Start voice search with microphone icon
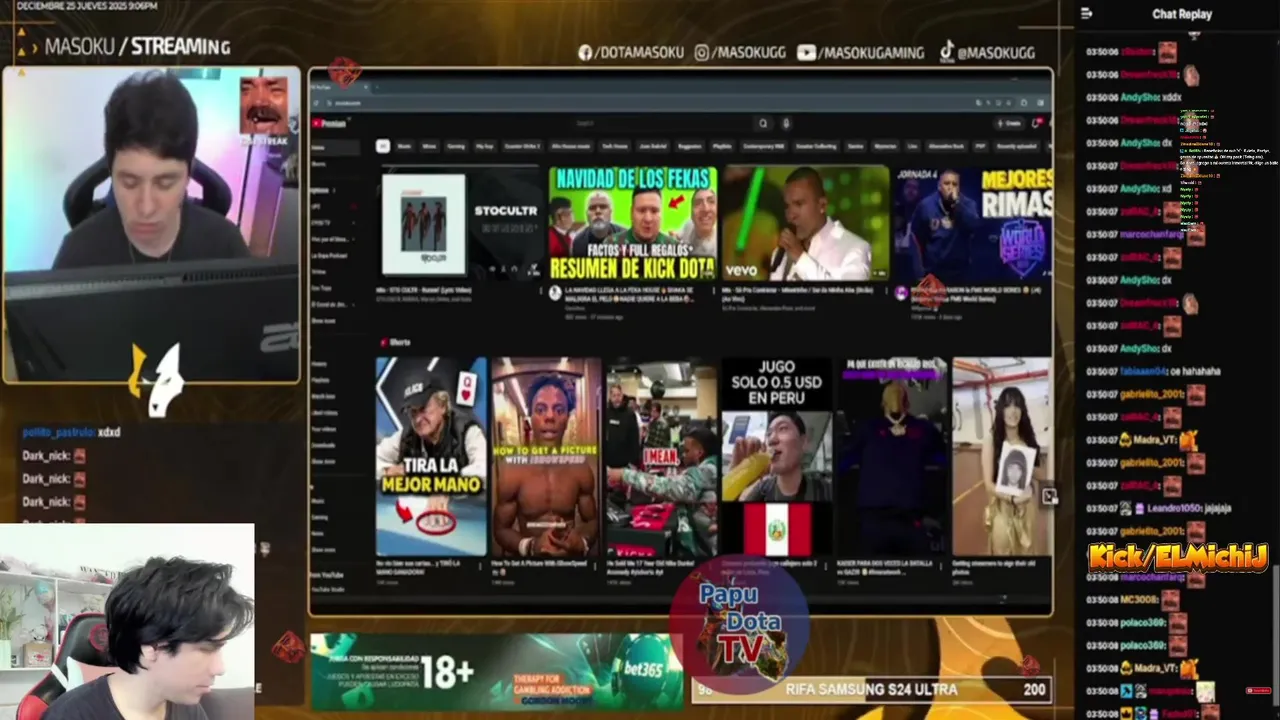The image size is (1280, 720). (x=786, y=123)
